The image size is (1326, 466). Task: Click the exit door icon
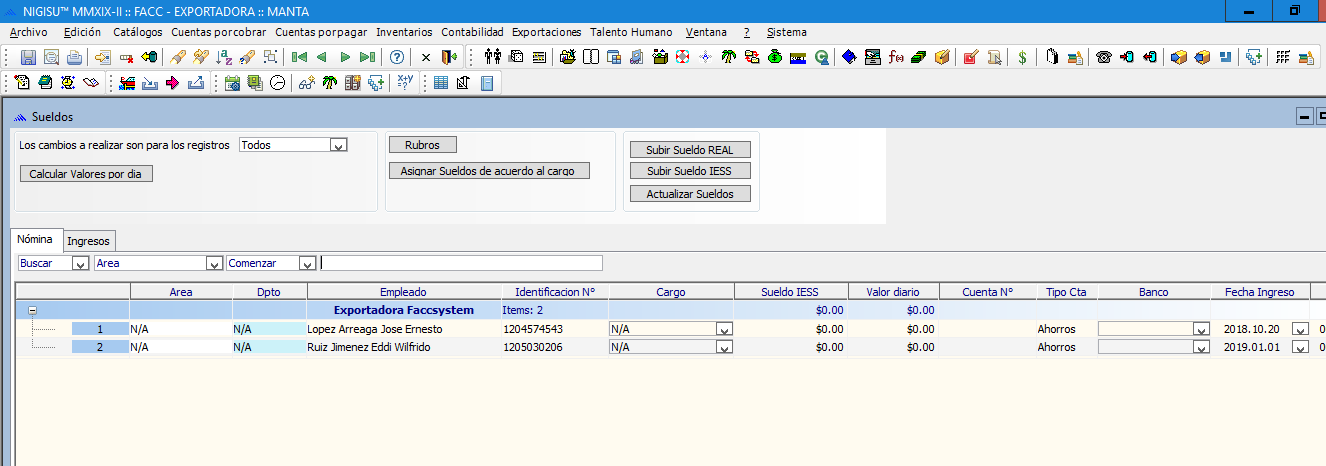449,57
